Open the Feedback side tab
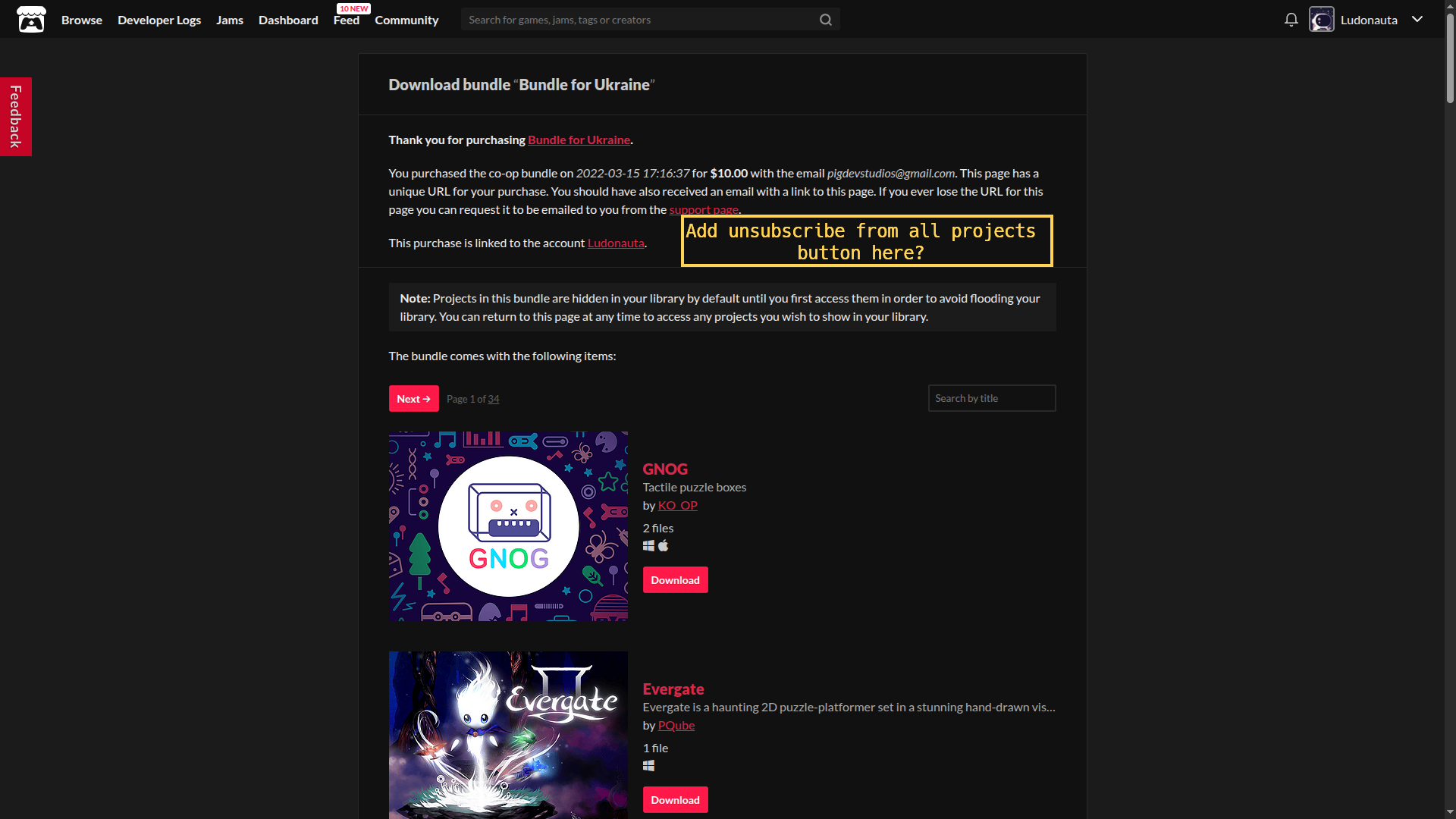The image size is (1456, 819). pyautogui.click(x=15, y=117)
